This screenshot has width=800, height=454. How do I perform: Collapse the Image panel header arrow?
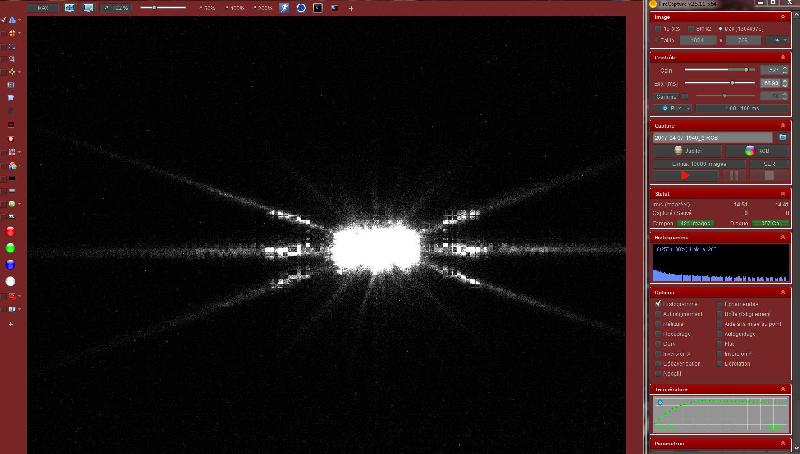783,17
